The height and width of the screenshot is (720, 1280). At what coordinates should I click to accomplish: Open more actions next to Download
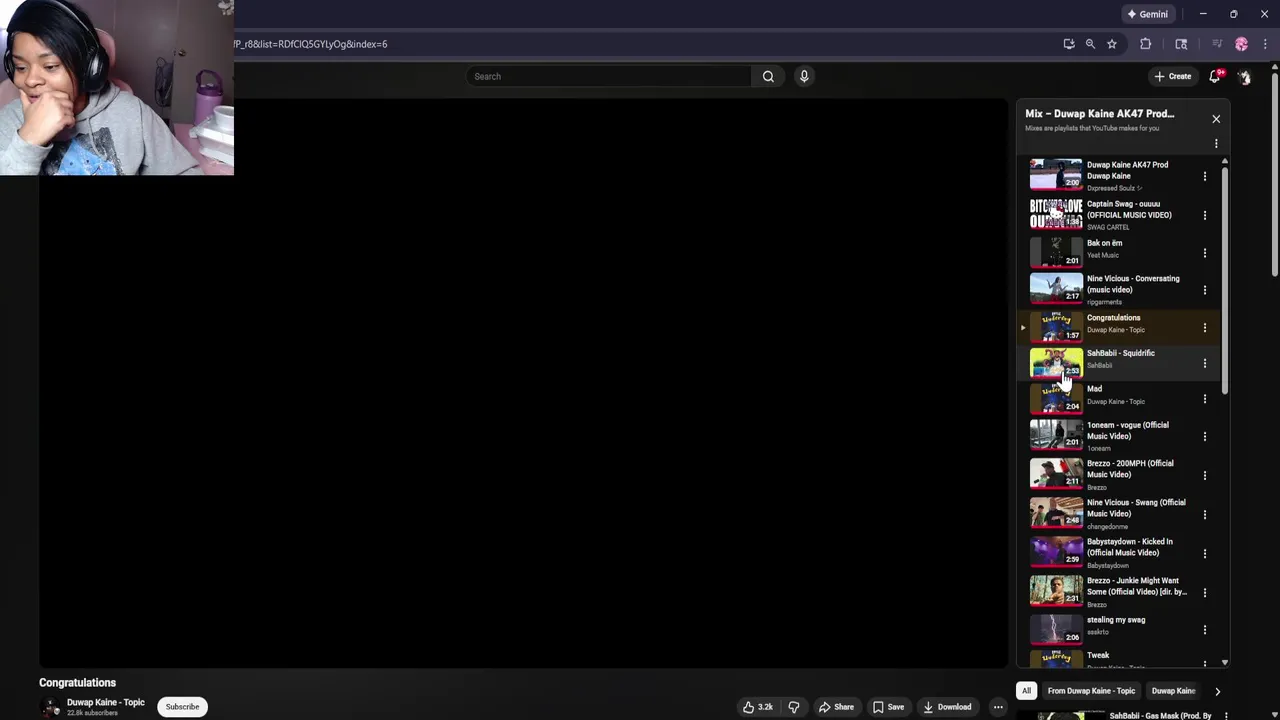click(x=998, y=707)
